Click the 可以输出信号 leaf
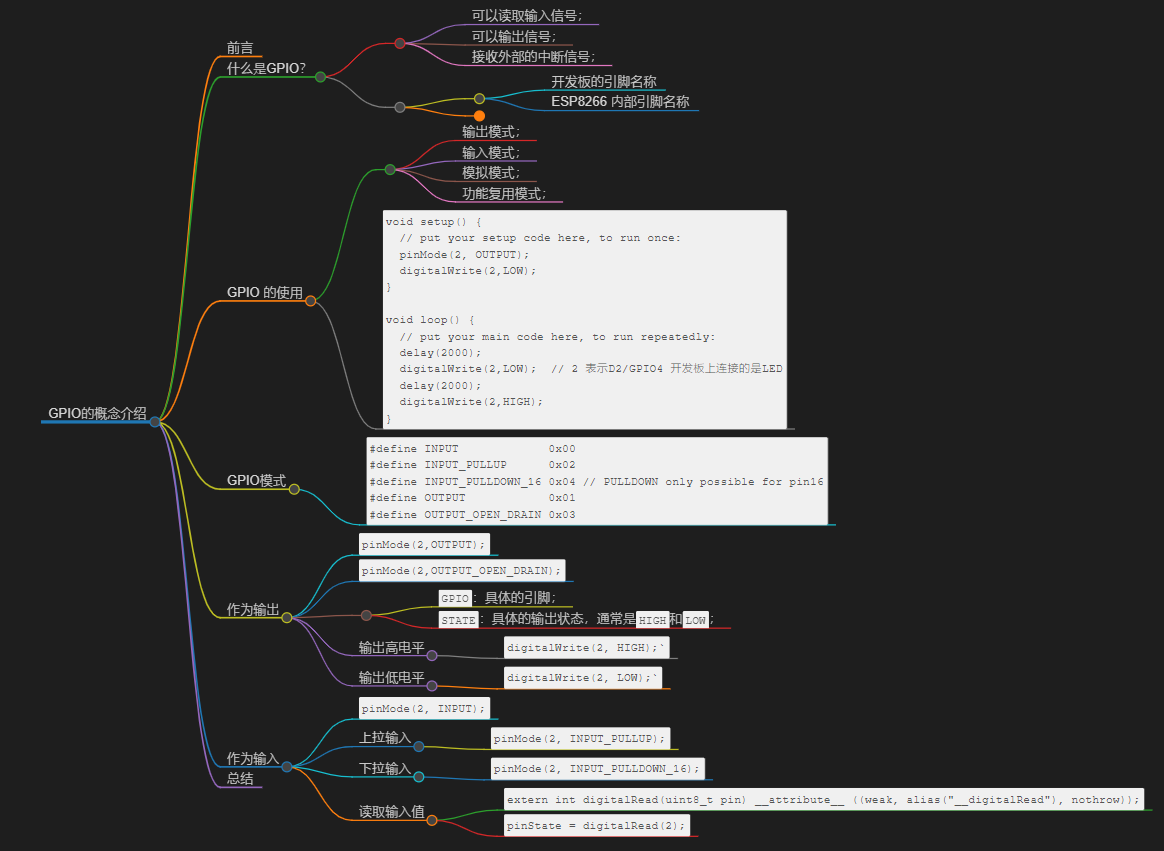 pyautogui.click(x=514, y=36)
